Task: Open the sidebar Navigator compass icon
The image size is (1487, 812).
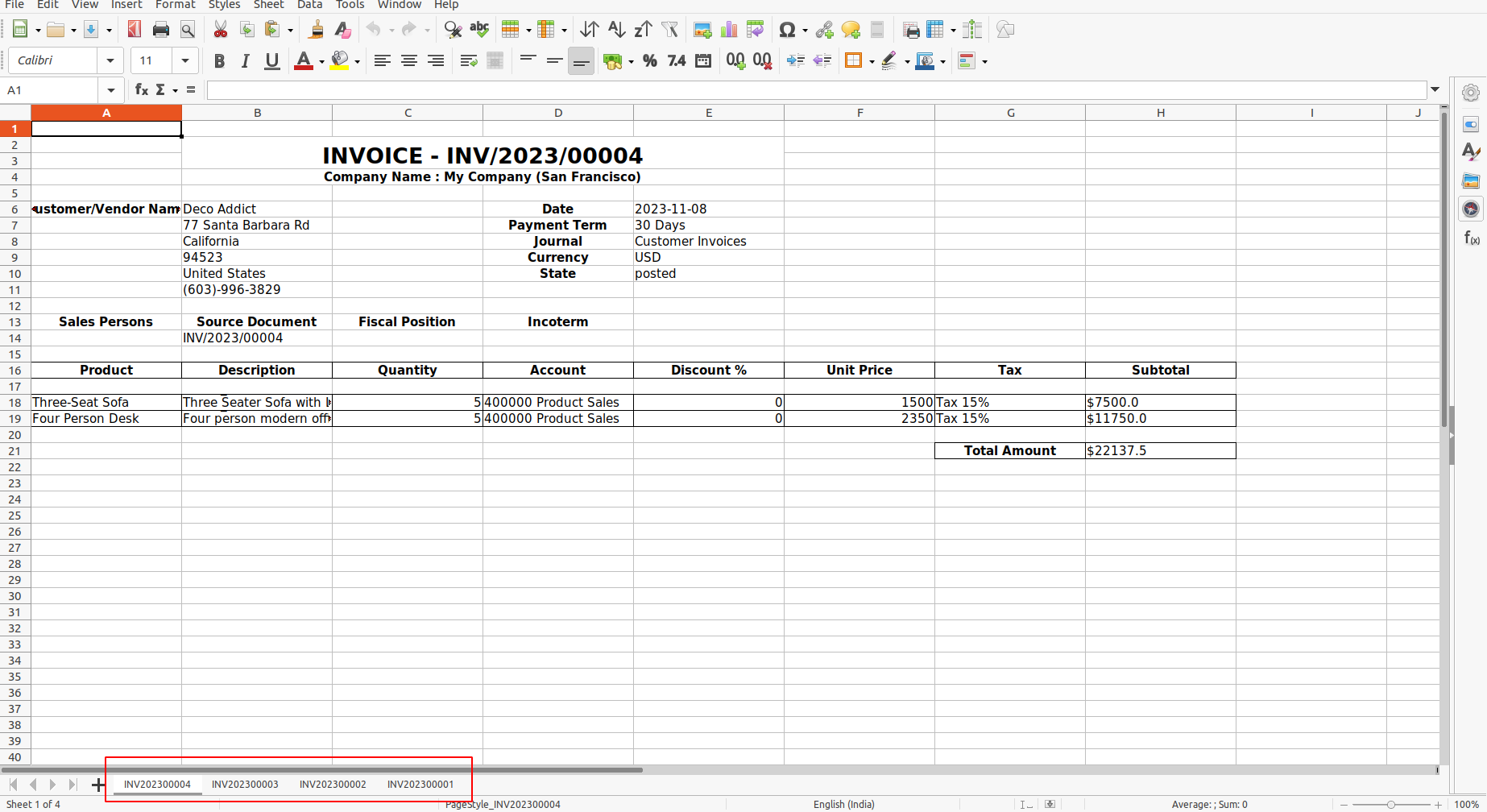Action: (x=1471, y=209)
